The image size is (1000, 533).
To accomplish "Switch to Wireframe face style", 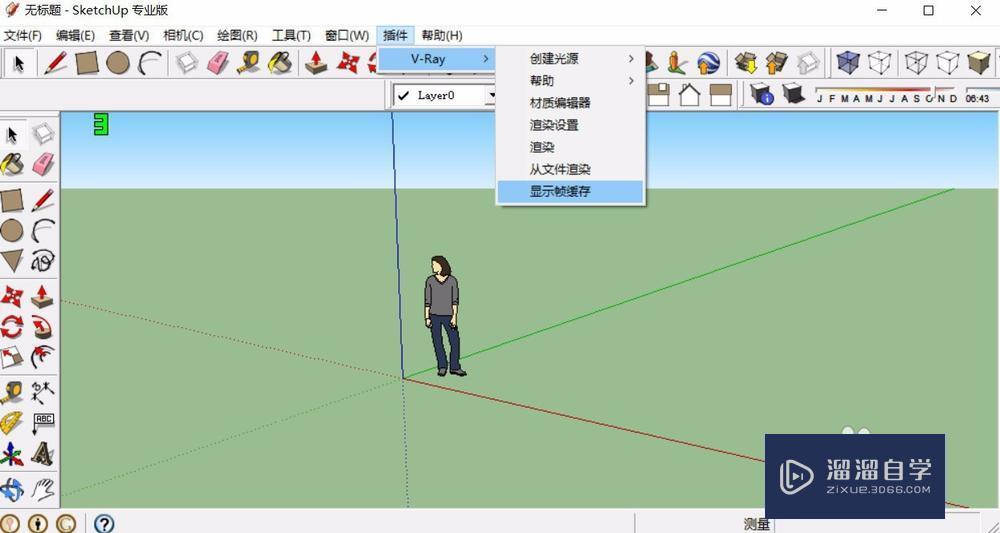I will point(916,63).
